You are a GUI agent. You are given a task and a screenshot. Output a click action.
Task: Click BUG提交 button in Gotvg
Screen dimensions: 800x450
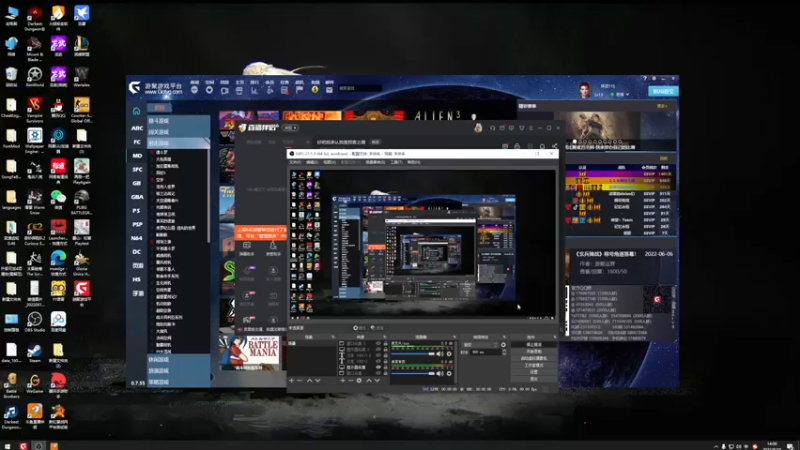[663, 91]
